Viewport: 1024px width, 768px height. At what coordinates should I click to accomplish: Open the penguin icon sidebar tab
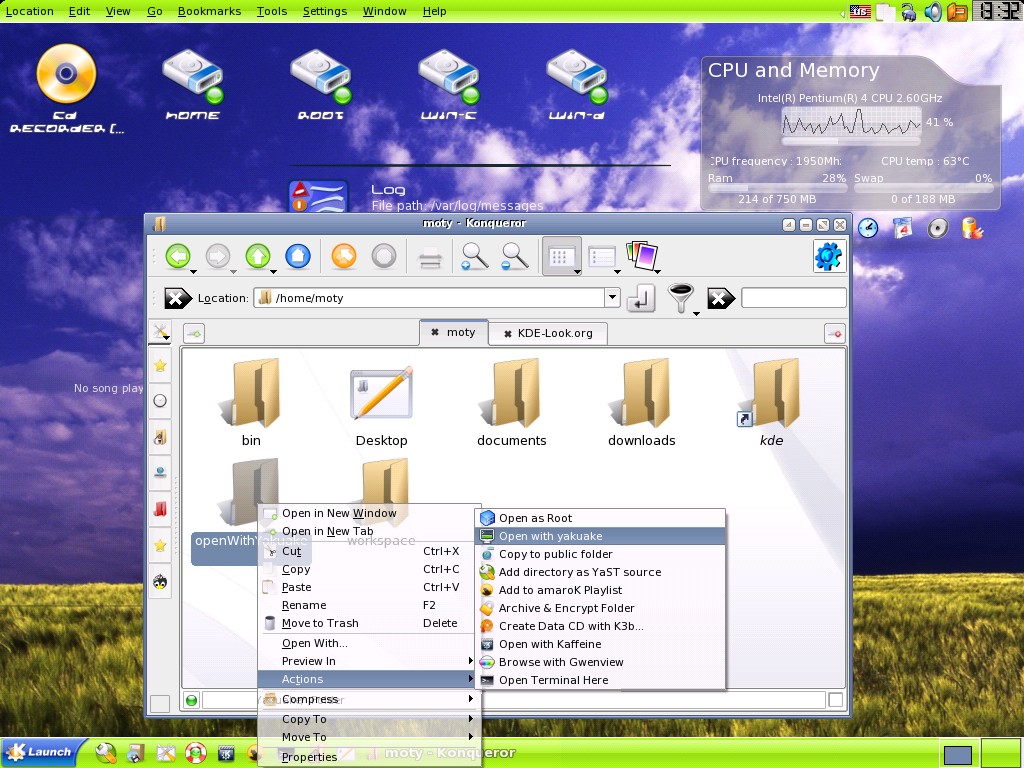(160, 581)
